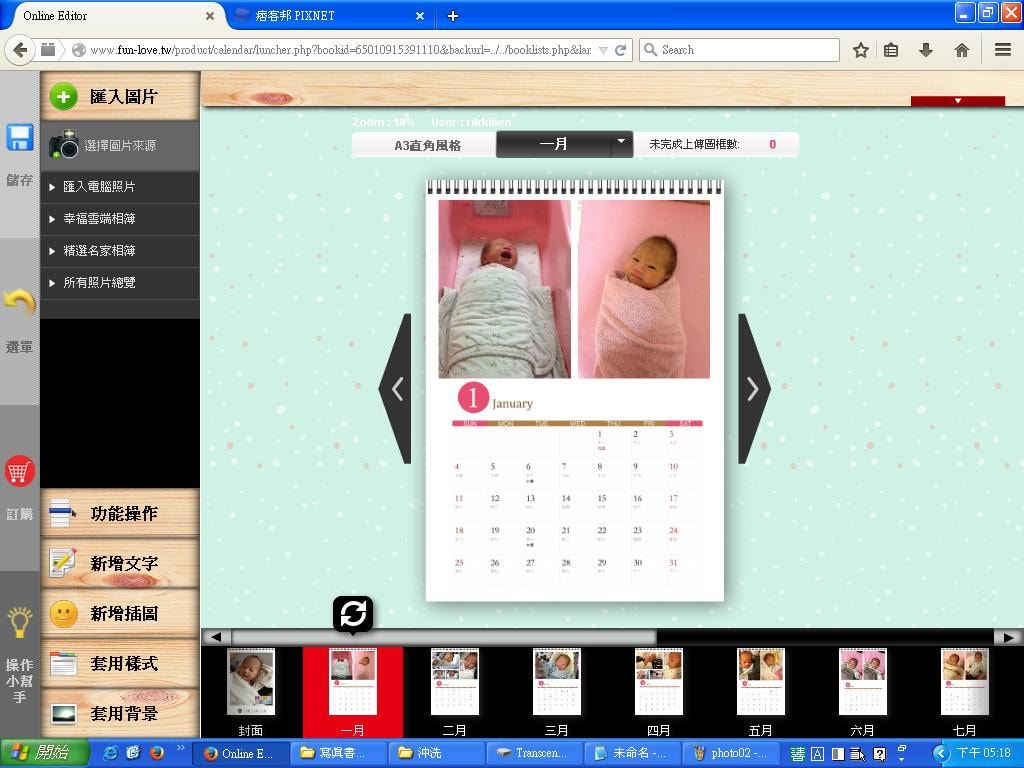Click thumbnail strip scroll right arrow
Screen dimensions: 1024x768
tap(1008, 637)
